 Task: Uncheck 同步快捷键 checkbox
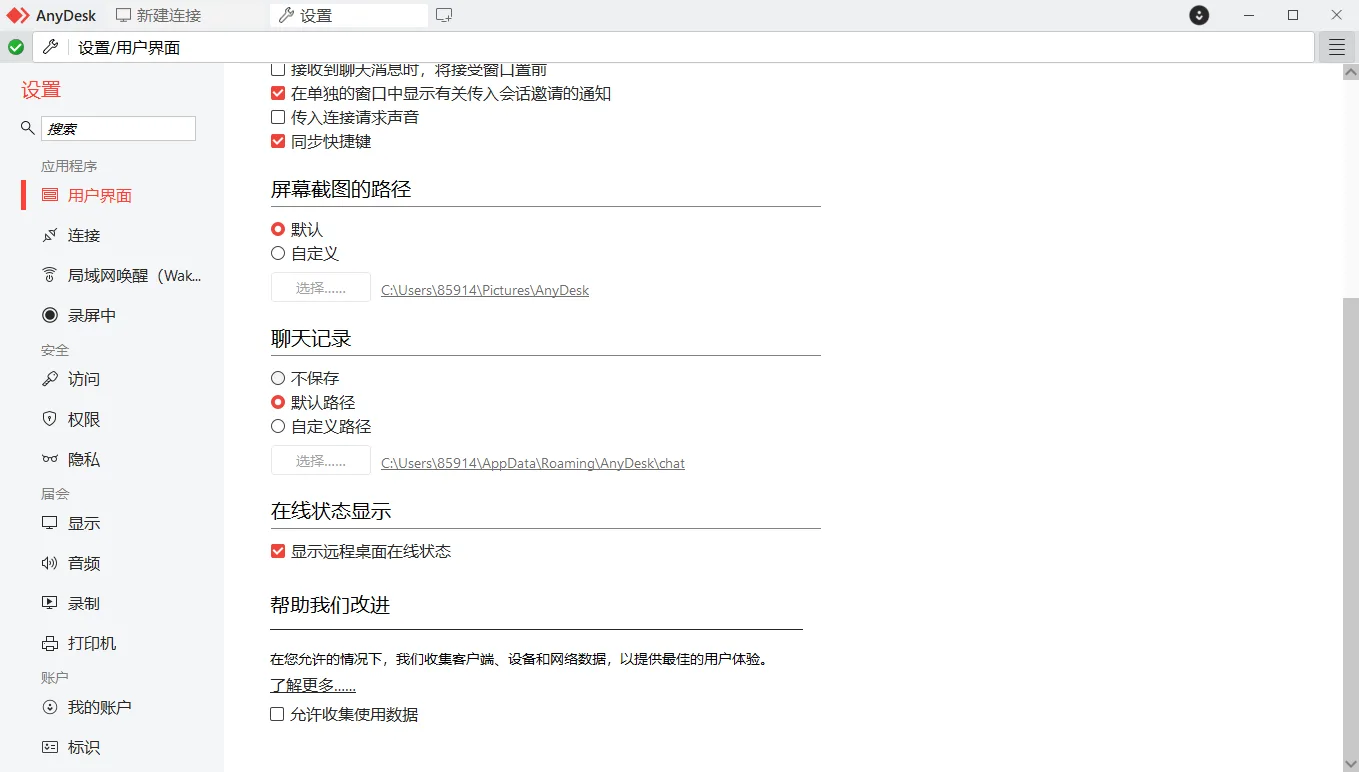pyautogui.click(x=278, y=142)
